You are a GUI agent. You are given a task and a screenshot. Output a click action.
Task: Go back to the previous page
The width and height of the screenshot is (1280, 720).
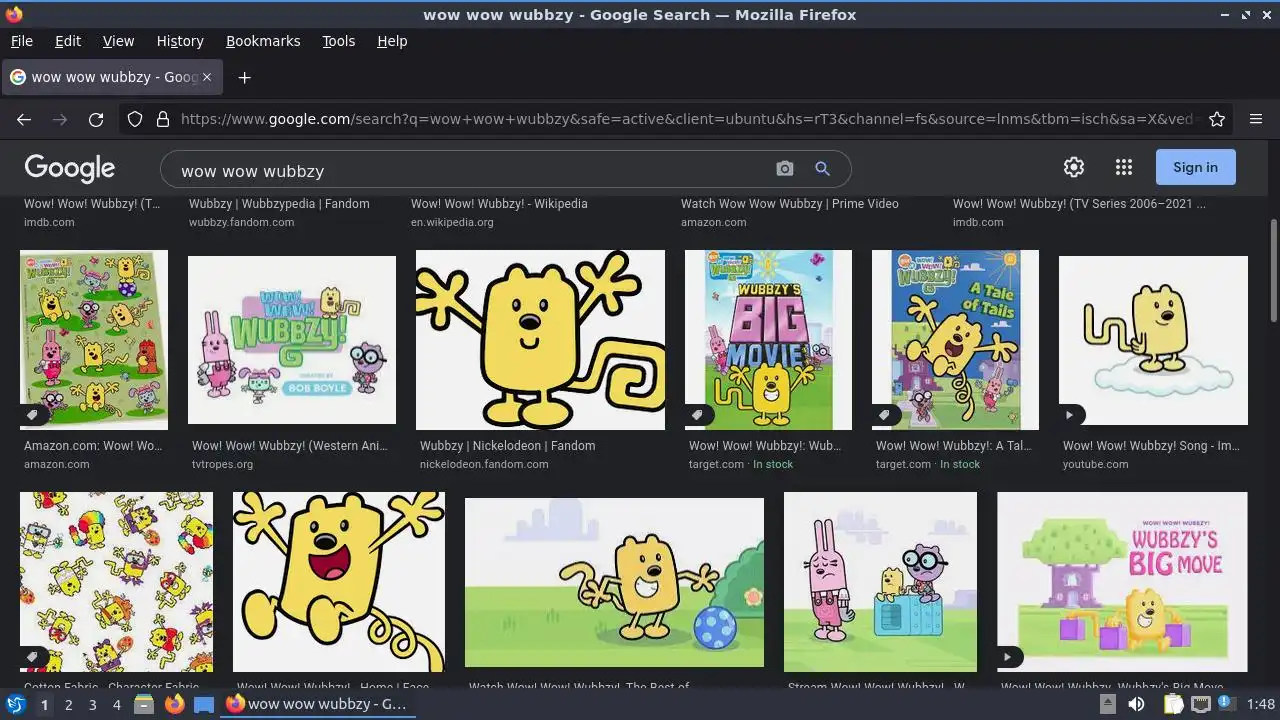(24, 119)
